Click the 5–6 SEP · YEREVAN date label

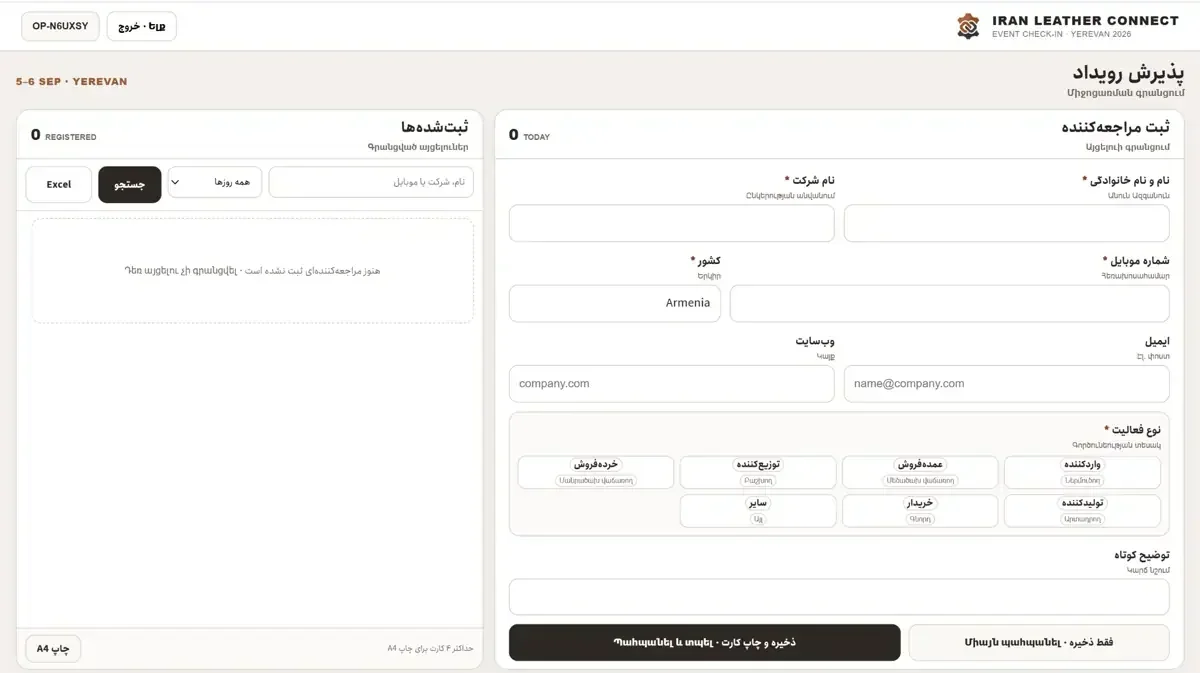tap(71, 82)
